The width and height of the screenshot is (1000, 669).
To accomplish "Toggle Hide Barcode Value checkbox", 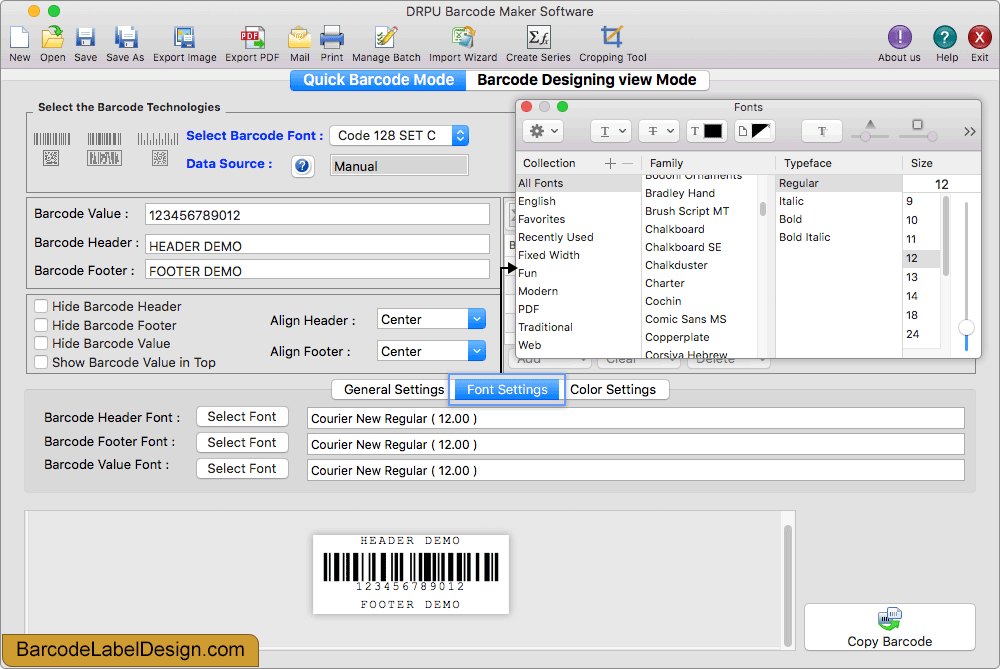I will coord(41,344).
